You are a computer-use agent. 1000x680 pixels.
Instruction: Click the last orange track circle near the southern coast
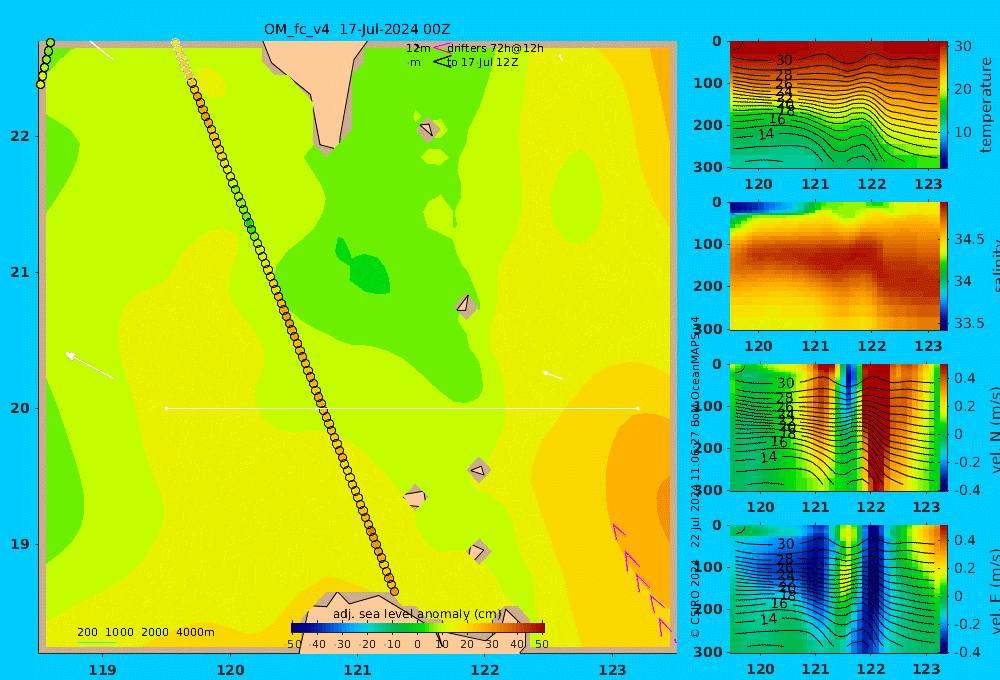point(394,591)
